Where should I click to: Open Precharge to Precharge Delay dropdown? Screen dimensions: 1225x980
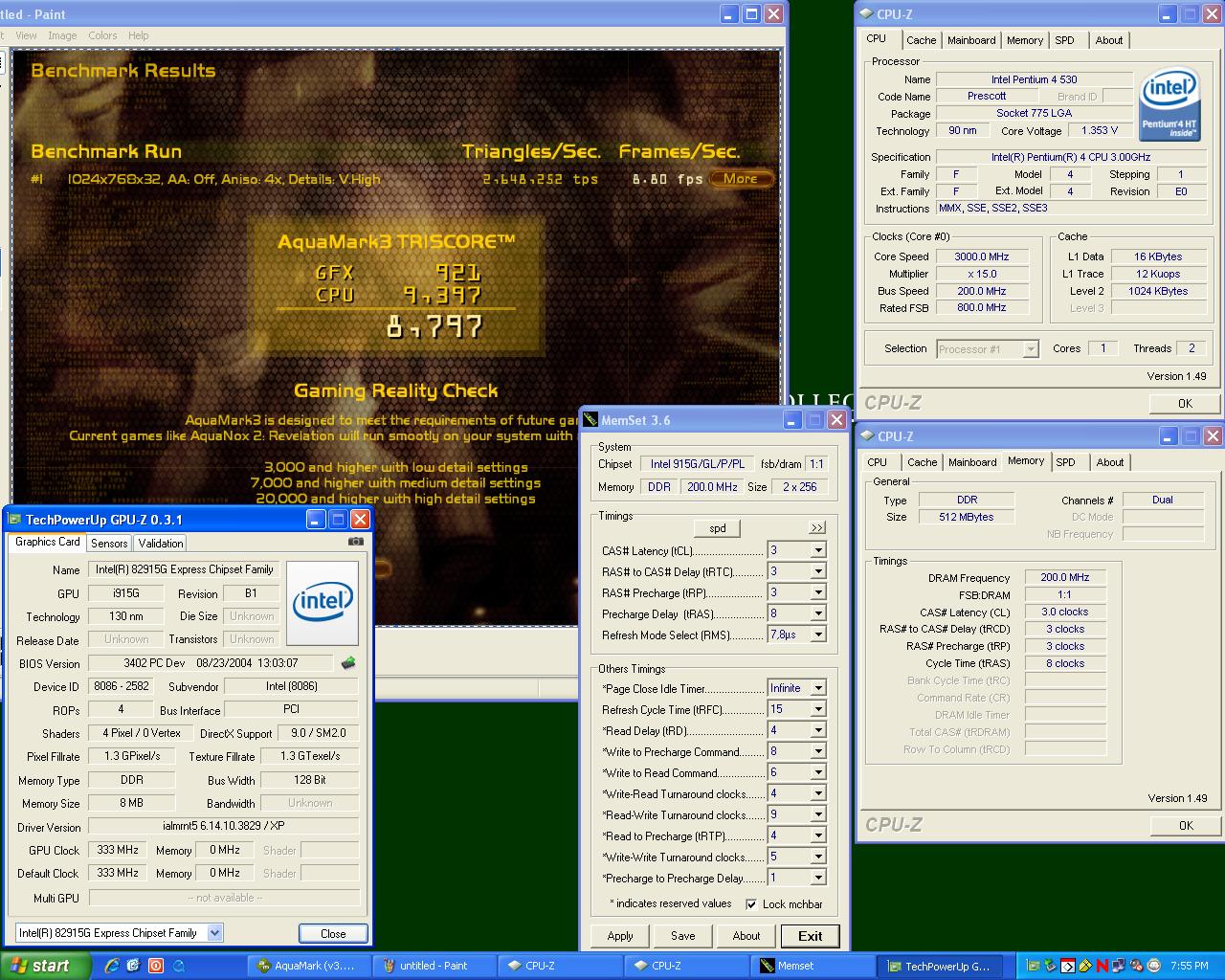pyautogui.click(x=818, y=878)
